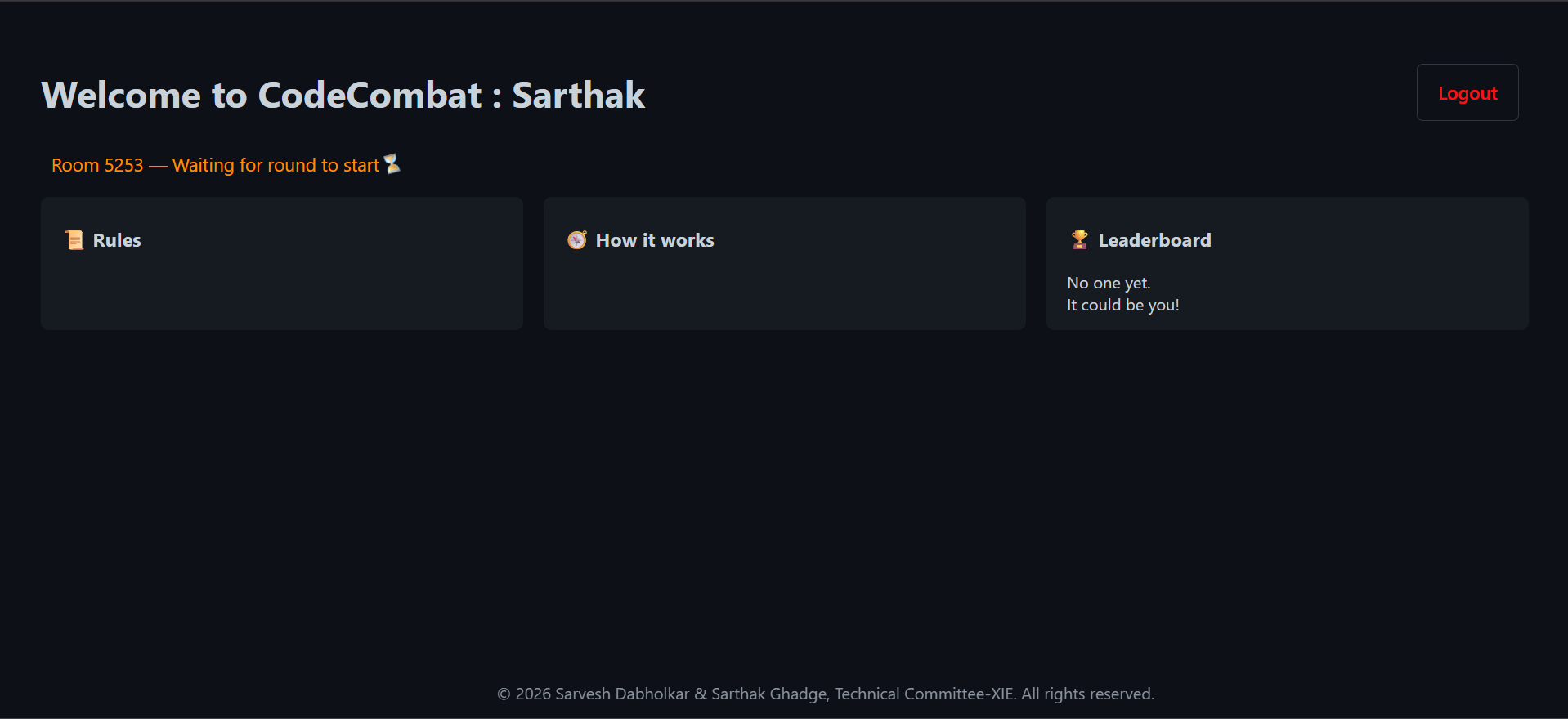Click Technical Committee-XIE in footer

(924, 694)
